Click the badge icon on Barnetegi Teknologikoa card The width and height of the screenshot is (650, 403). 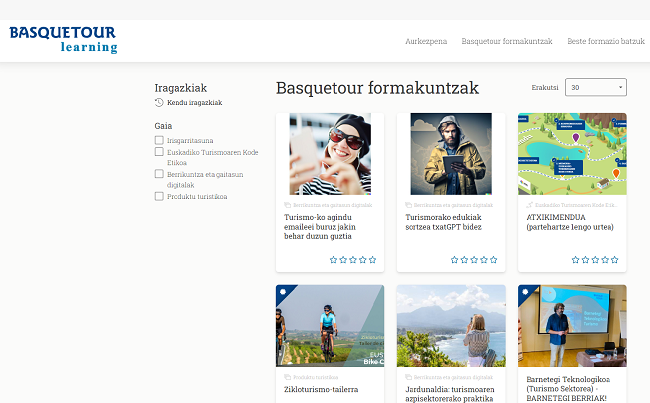point(526,293)
